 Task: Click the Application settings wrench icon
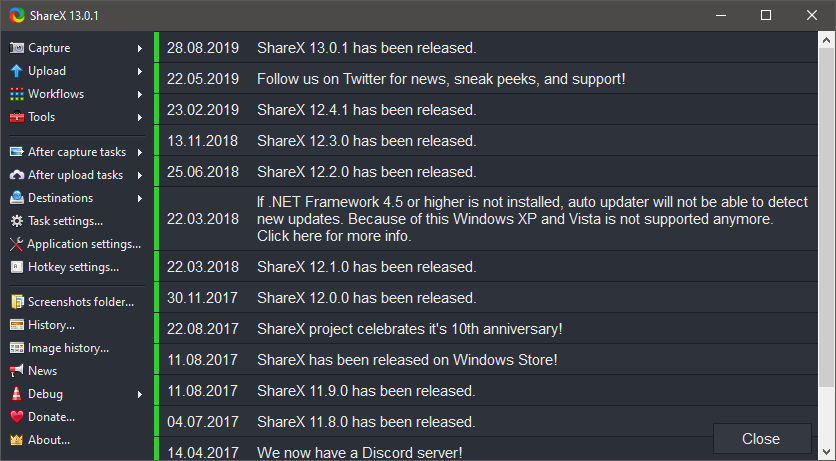[16, 244]
